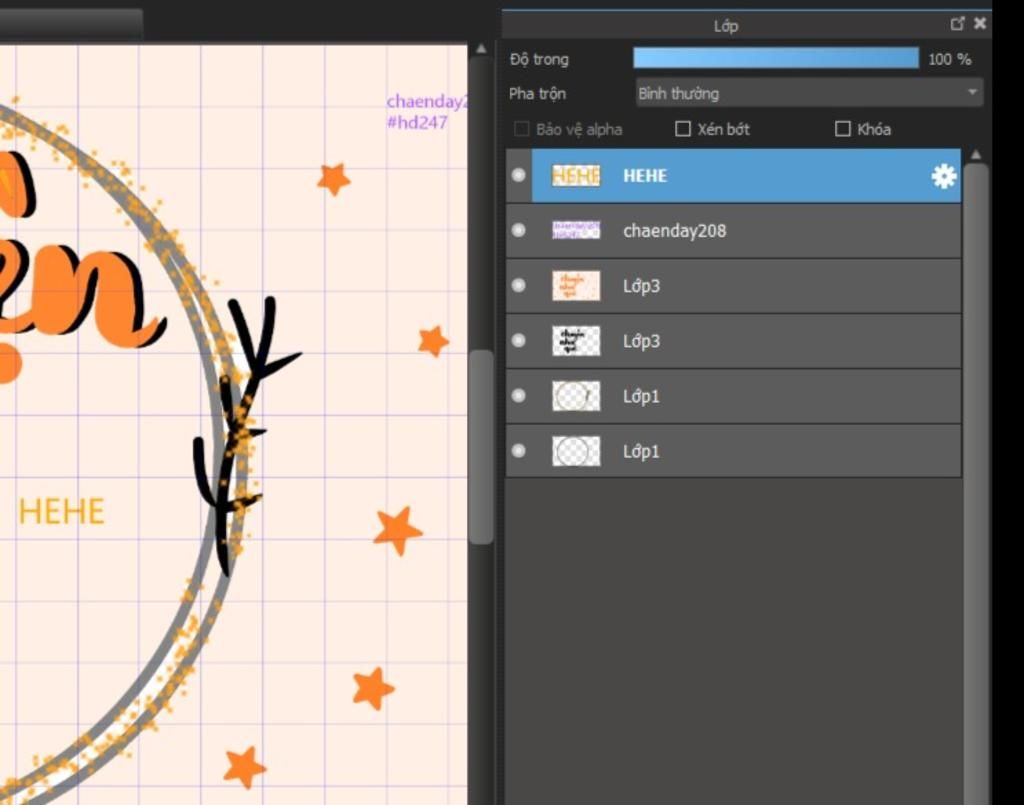
Task: Enable the Xén bớt clipping checkbox
Action: (x=682, y=129)
